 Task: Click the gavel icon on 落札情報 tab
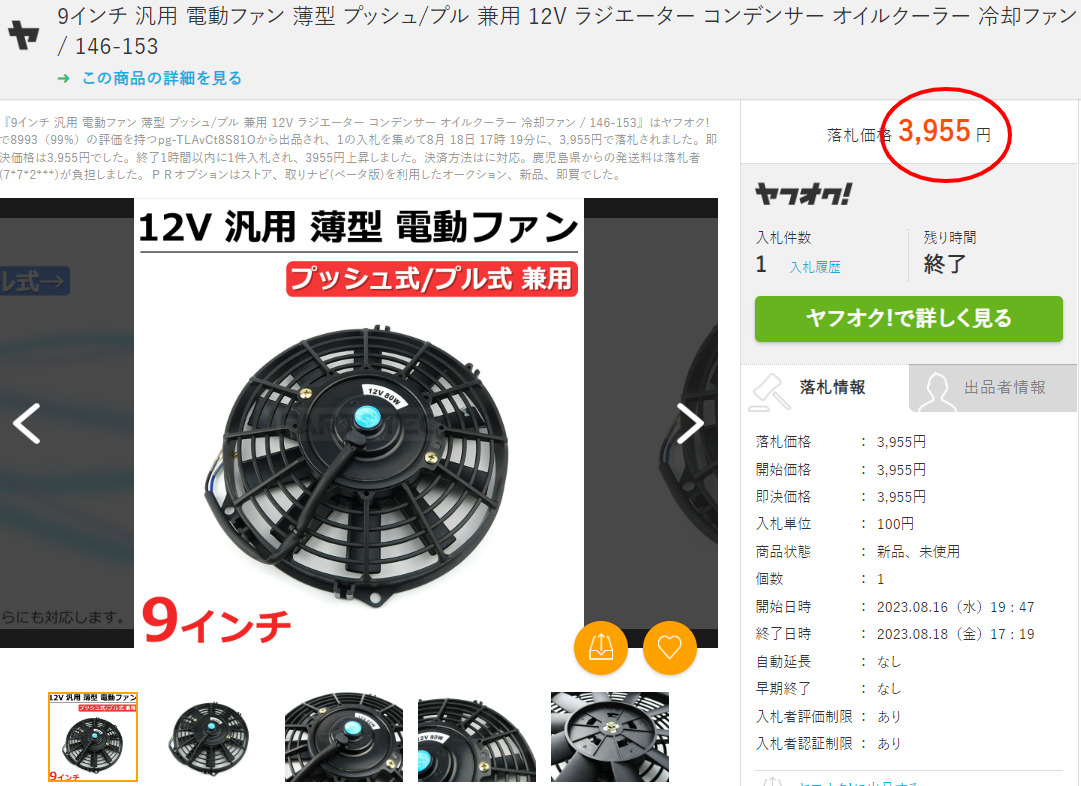(769, 392)
